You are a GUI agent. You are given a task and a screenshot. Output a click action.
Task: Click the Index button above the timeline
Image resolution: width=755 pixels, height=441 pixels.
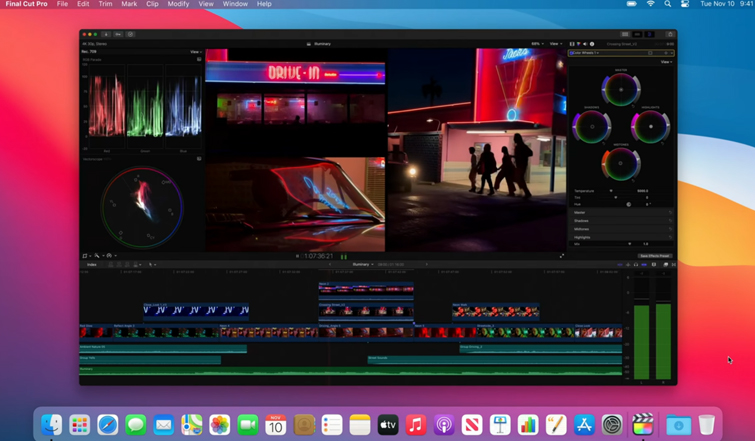(92, 265)
